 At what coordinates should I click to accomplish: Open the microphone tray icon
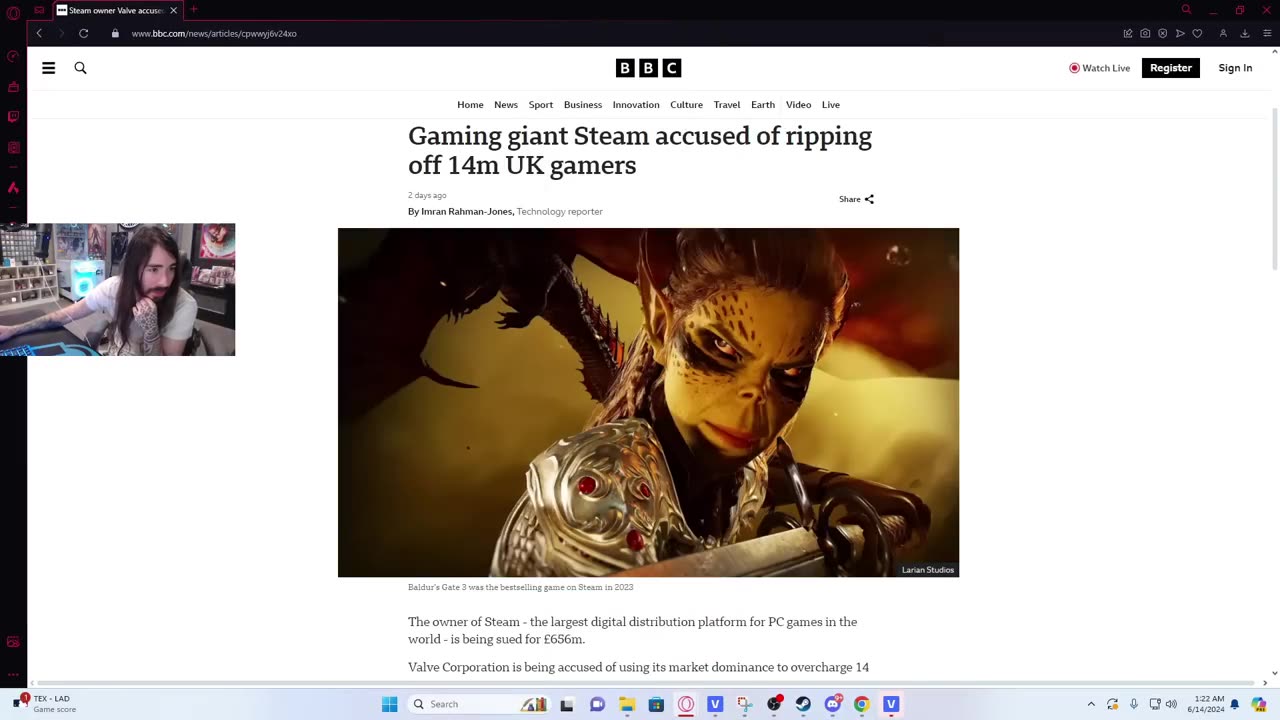(1133, 704)
